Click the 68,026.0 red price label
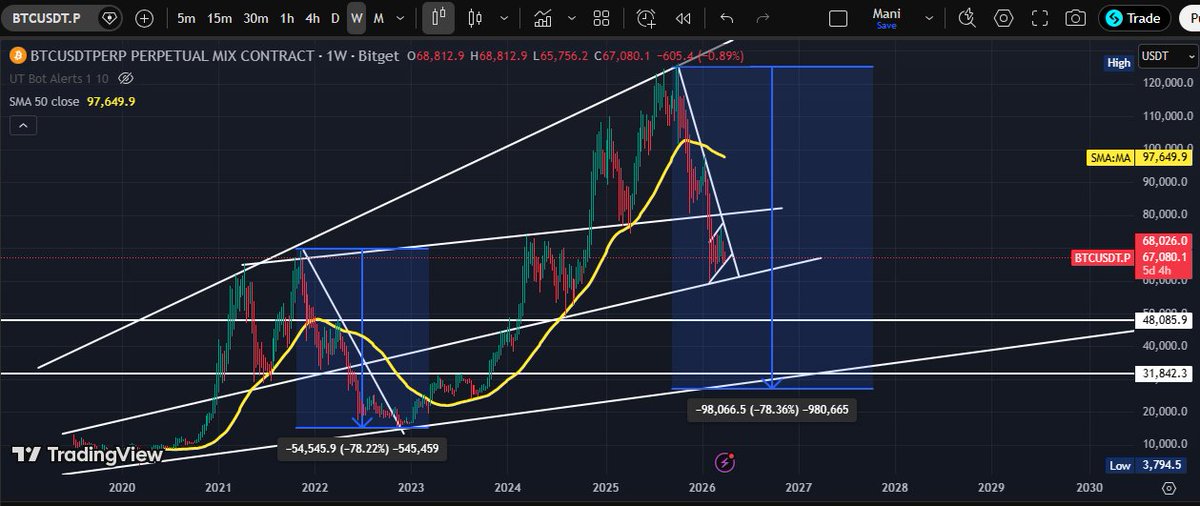 click(x=1163, y=241)
